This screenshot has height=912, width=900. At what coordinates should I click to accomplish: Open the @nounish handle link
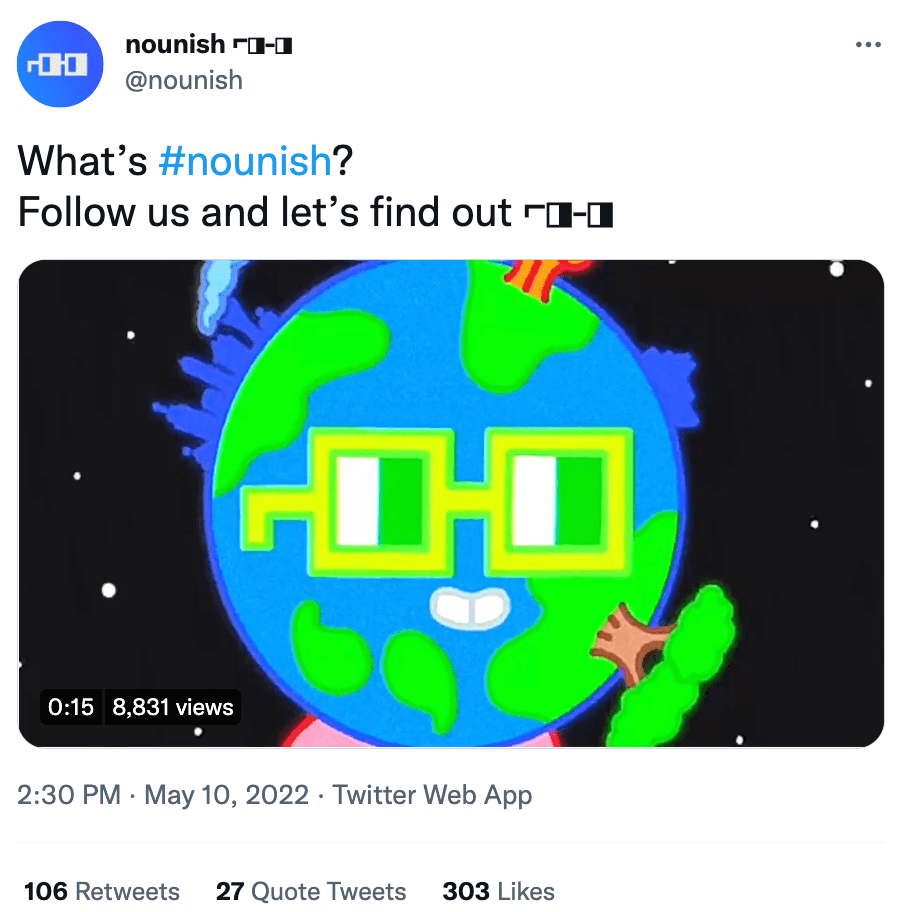click(x=184, y=79)
